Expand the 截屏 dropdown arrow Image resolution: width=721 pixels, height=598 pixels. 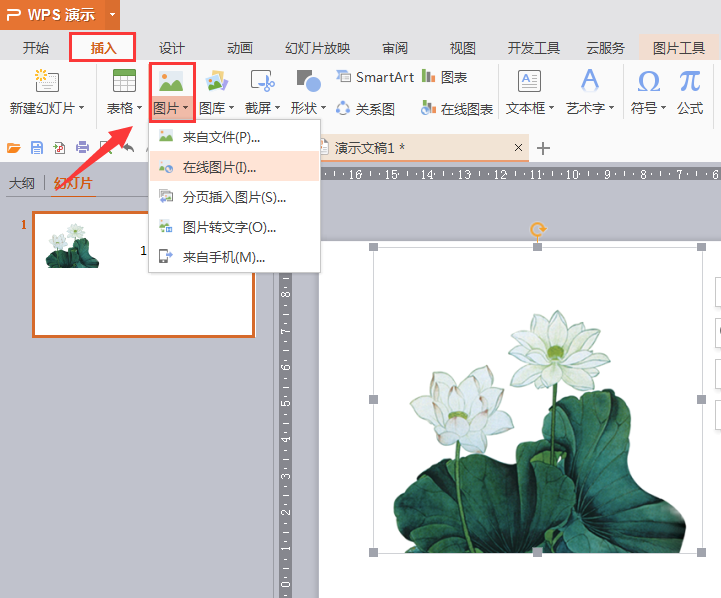[277, 108]
